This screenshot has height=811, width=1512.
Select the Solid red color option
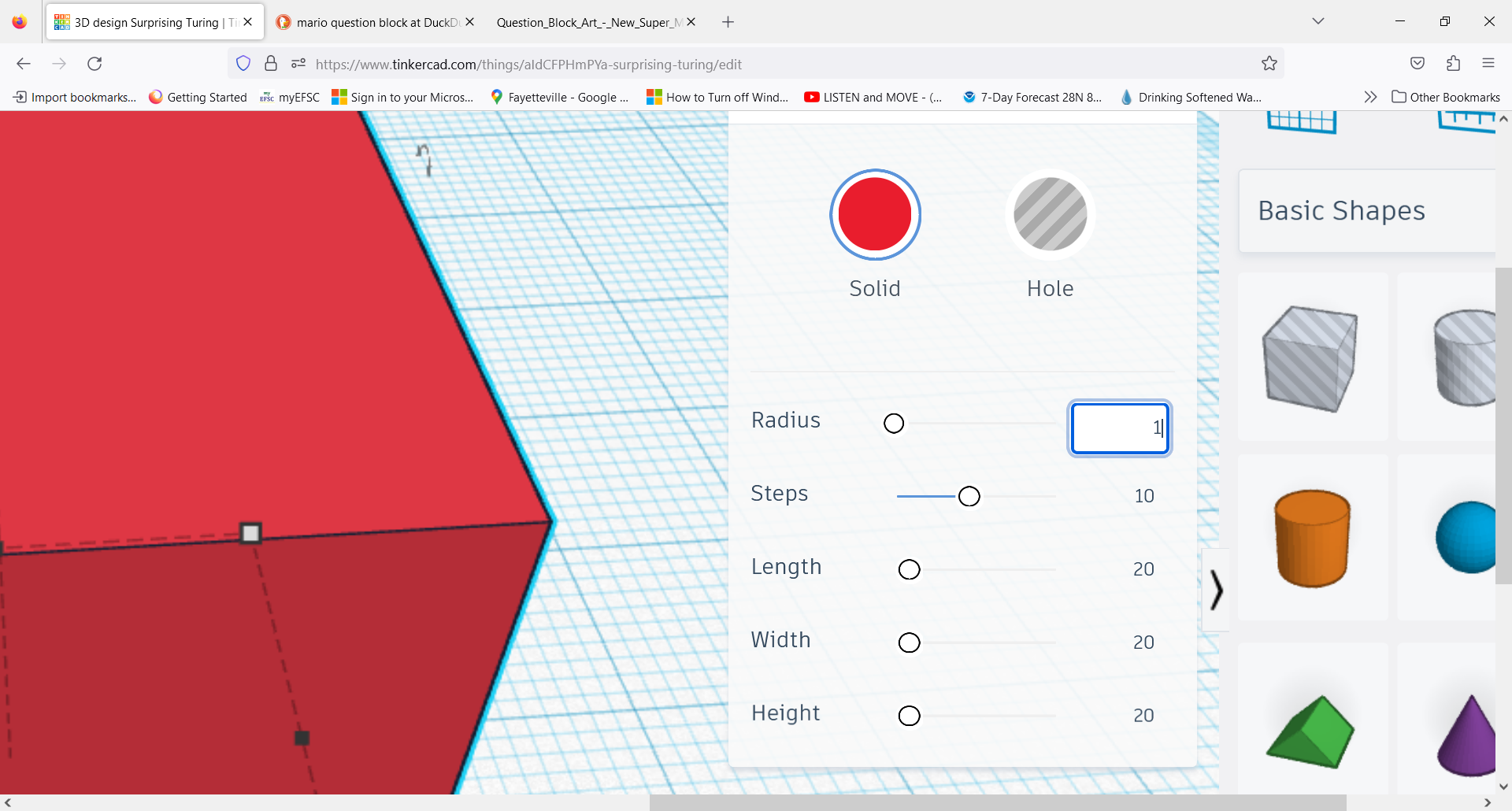[875, 214]
